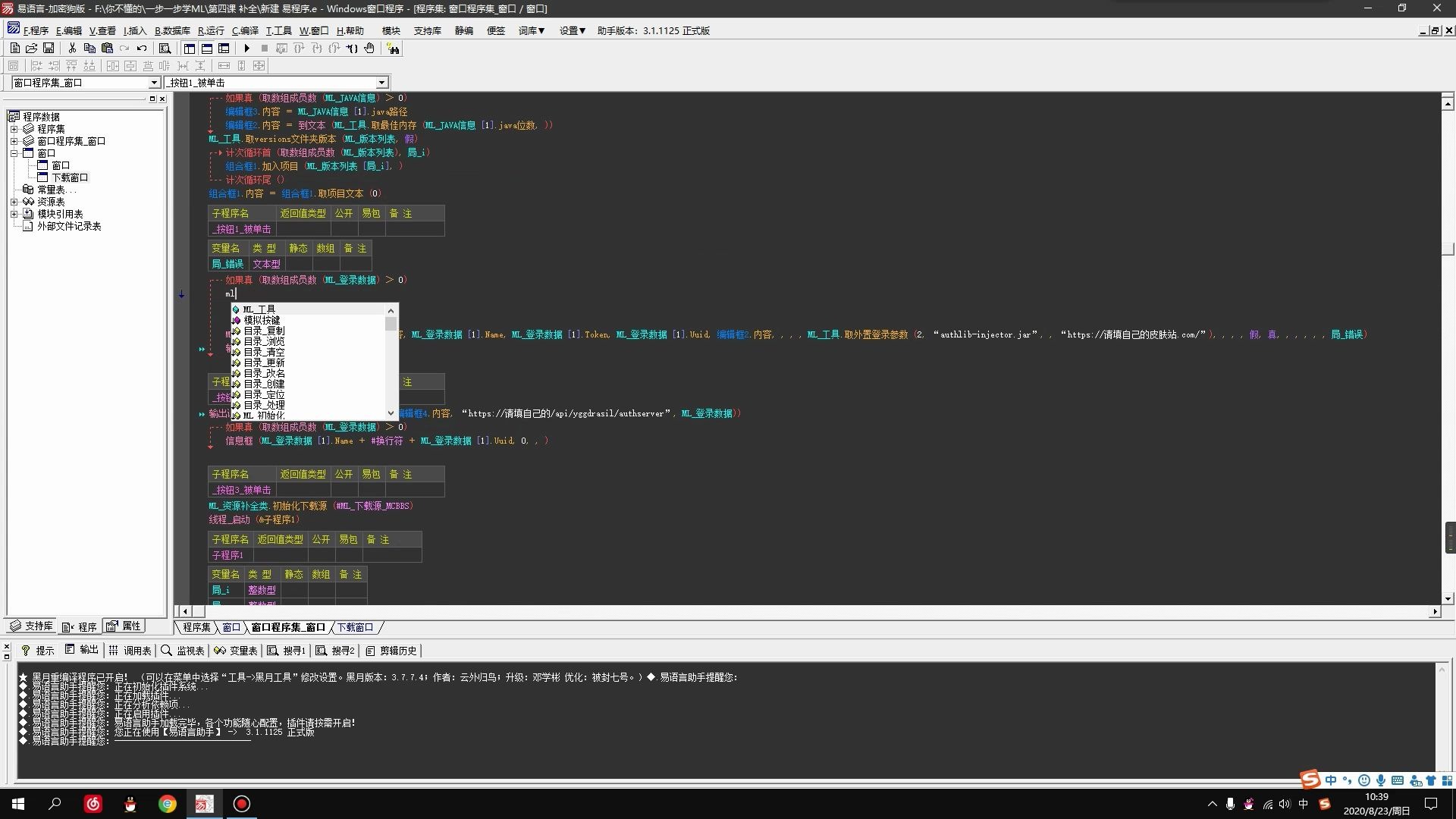
Task: Open the _按钮1_被单击 subroutine dropdown
Action: click(381, 82)
